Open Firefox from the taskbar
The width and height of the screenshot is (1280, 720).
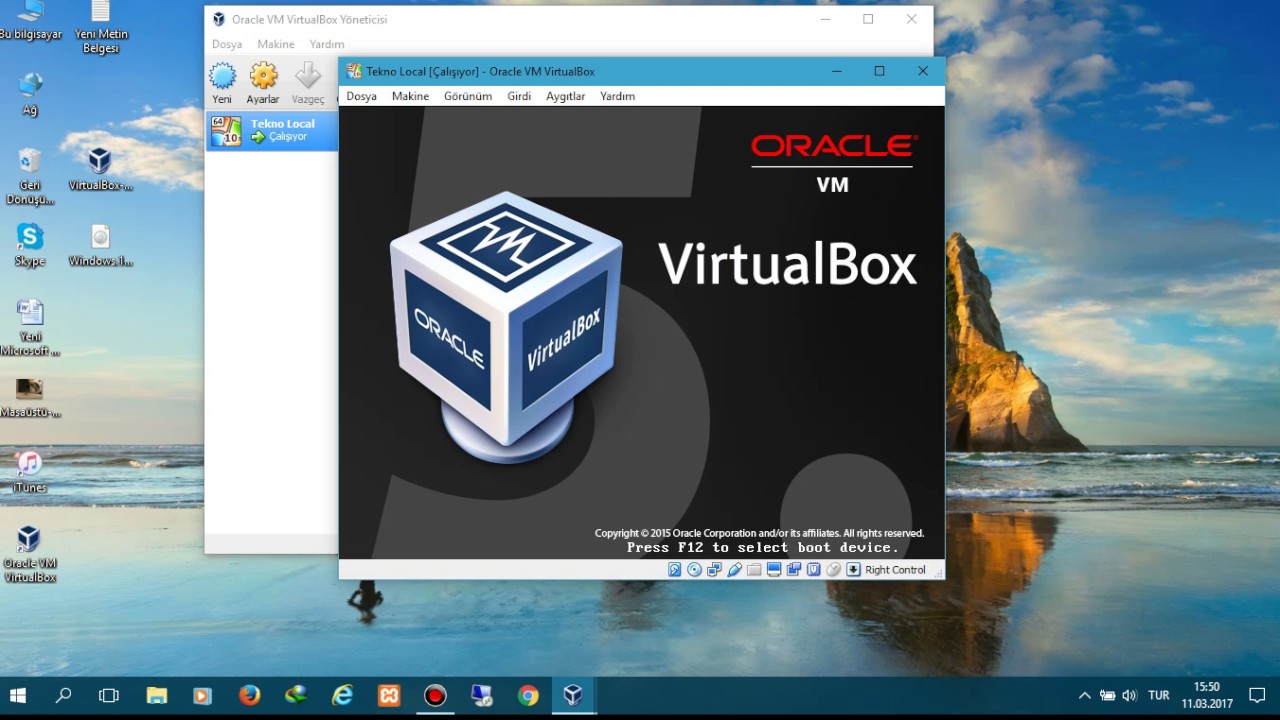(250, 696)
